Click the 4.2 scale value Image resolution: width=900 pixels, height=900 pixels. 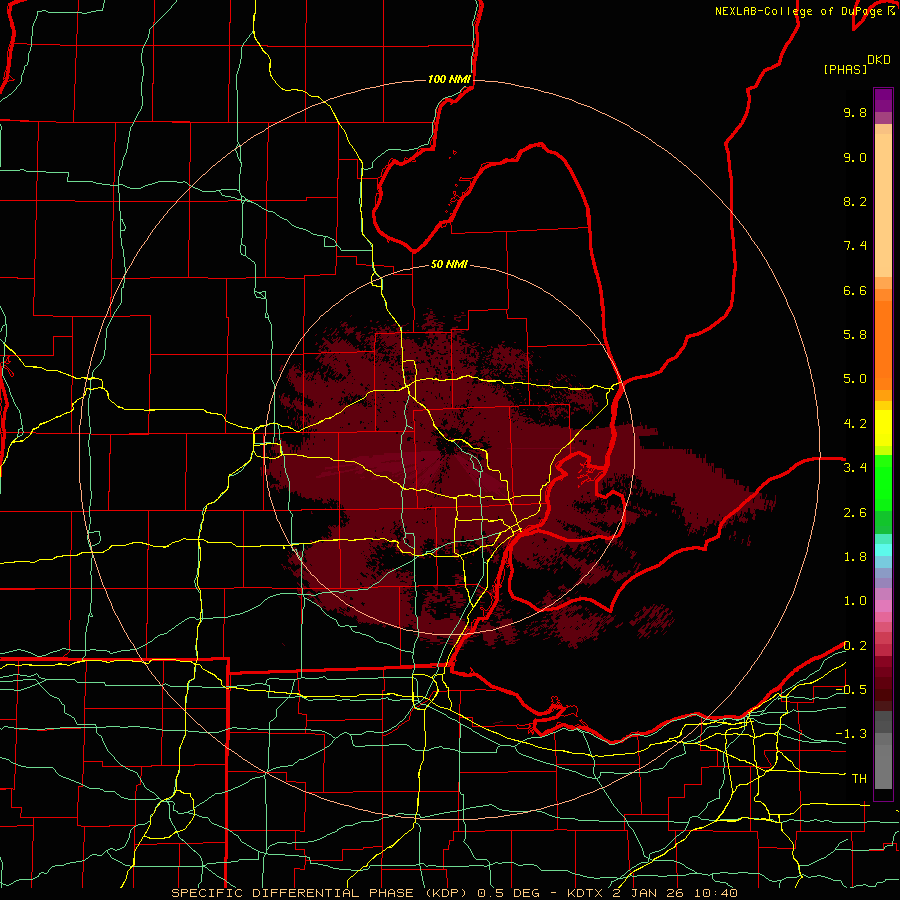pos(855,424)
